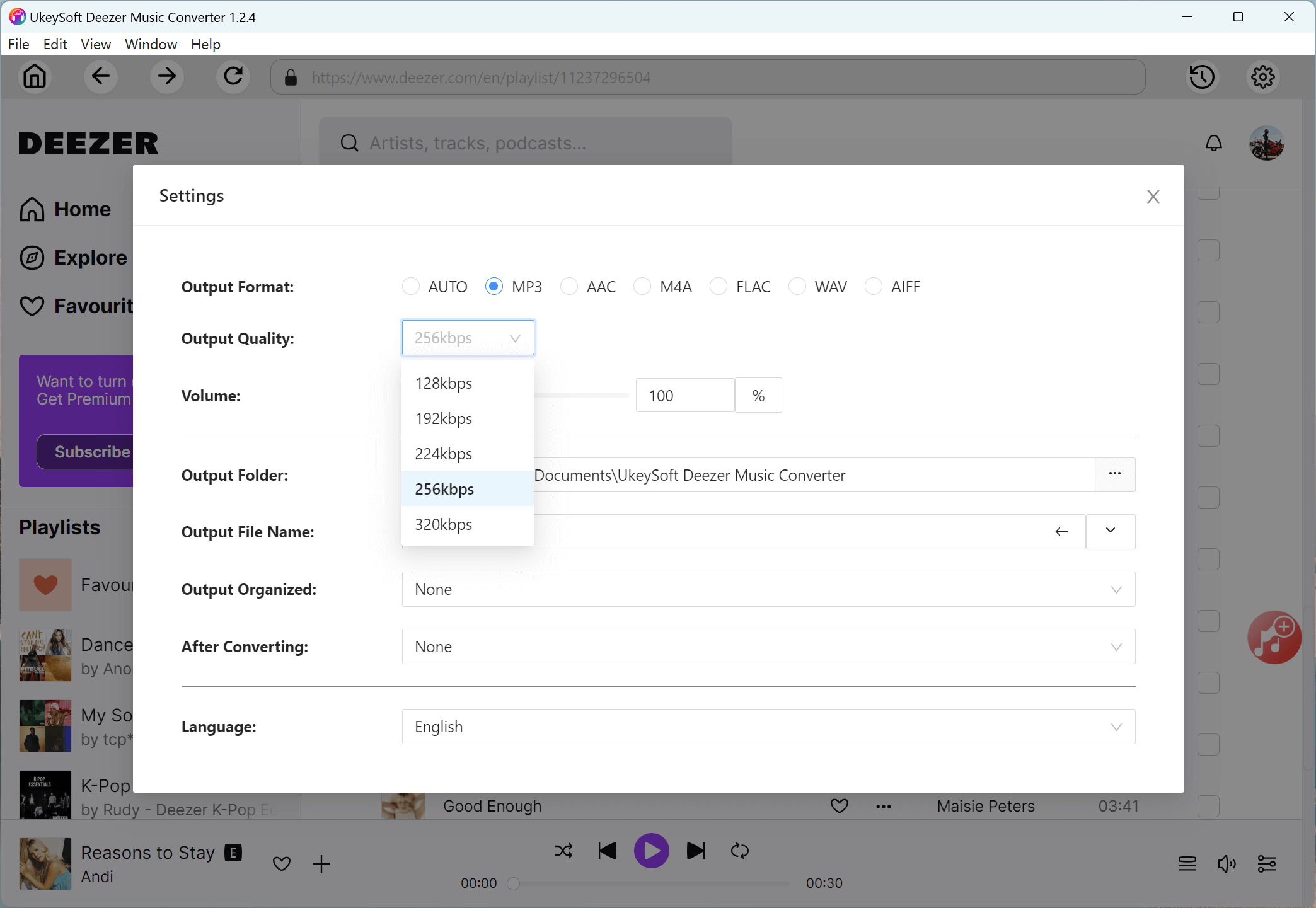1316x908 pixels.
Task: Expand the Output Organized dropdown
Action: click(768, 589)
